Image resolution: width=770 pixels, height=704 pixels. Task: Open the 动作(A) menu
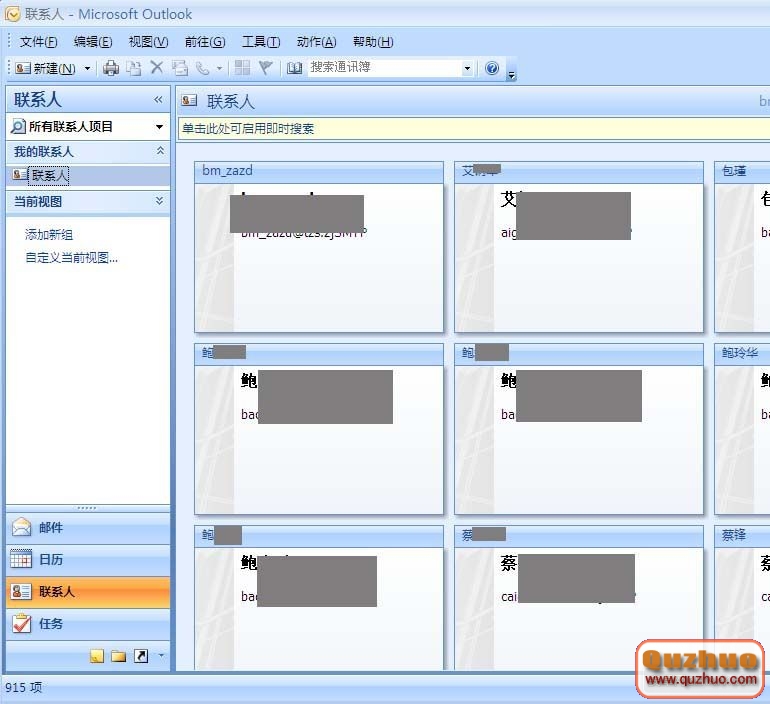(316, 42)
